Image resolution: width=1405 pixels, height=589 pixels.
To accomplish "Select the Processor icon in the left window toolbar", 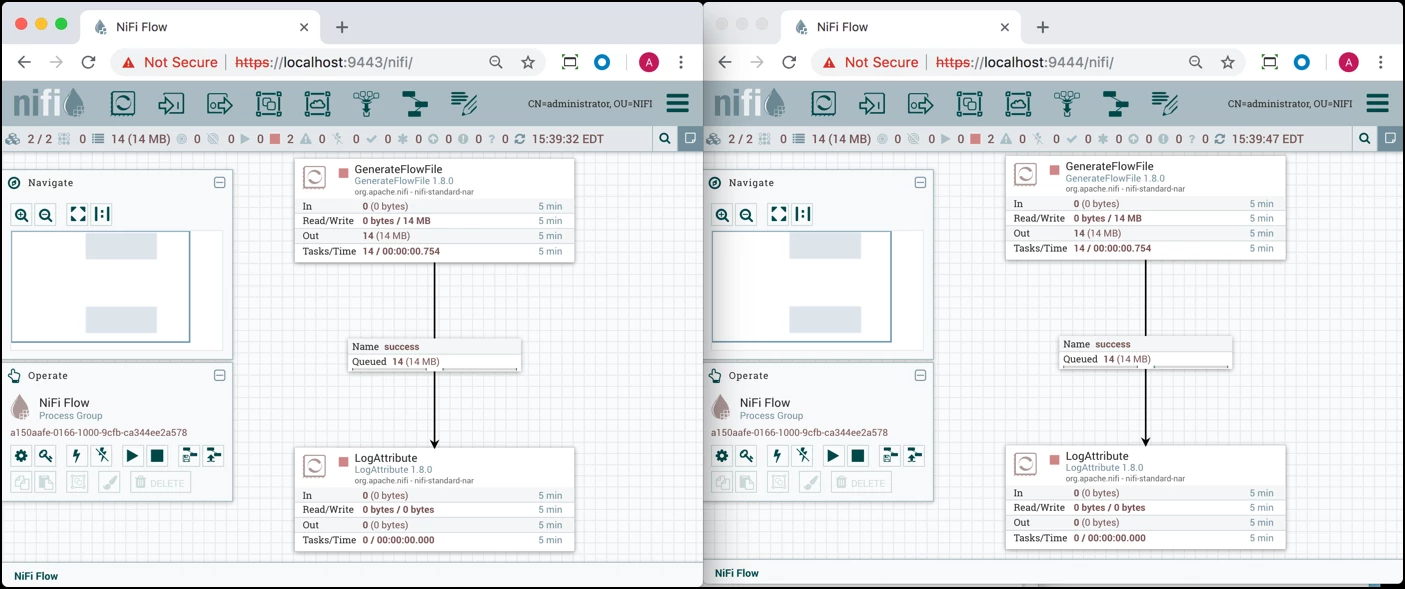I will coord(122,103).
